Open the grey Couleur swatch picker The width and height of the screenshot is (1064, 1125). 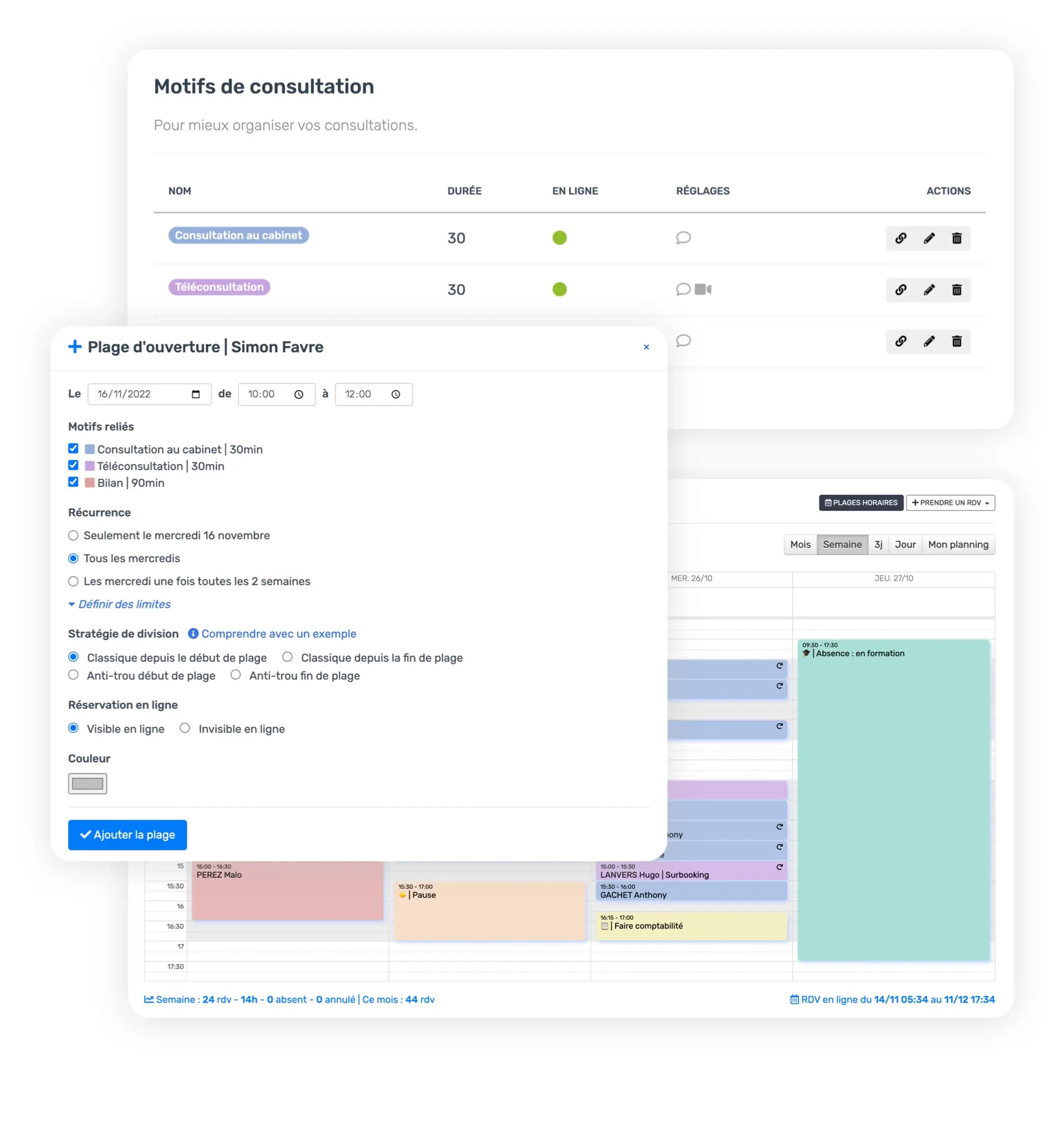coord(87,784)
